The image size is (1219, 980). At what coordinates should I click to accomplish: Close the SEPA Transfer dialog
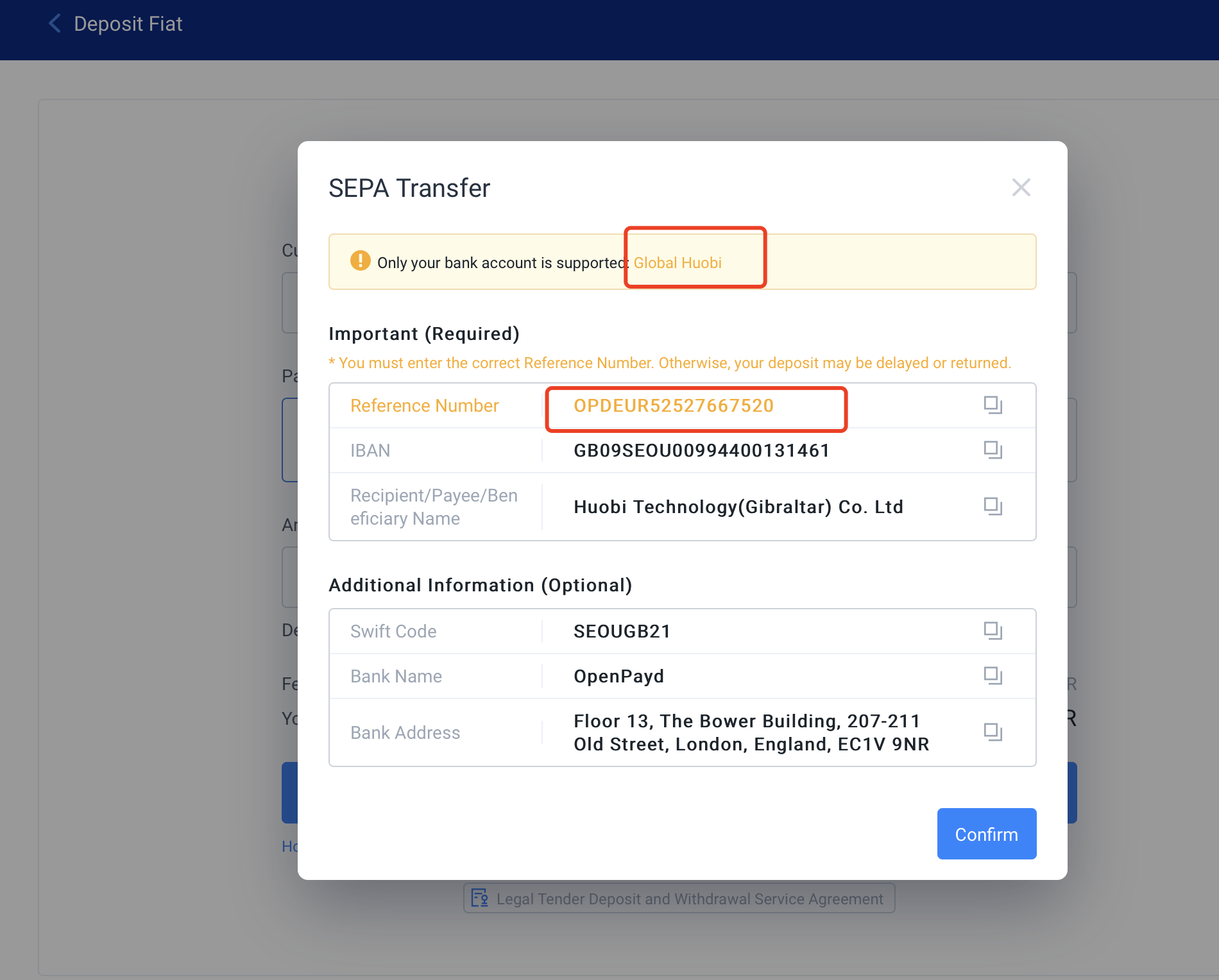(1021, 187)
